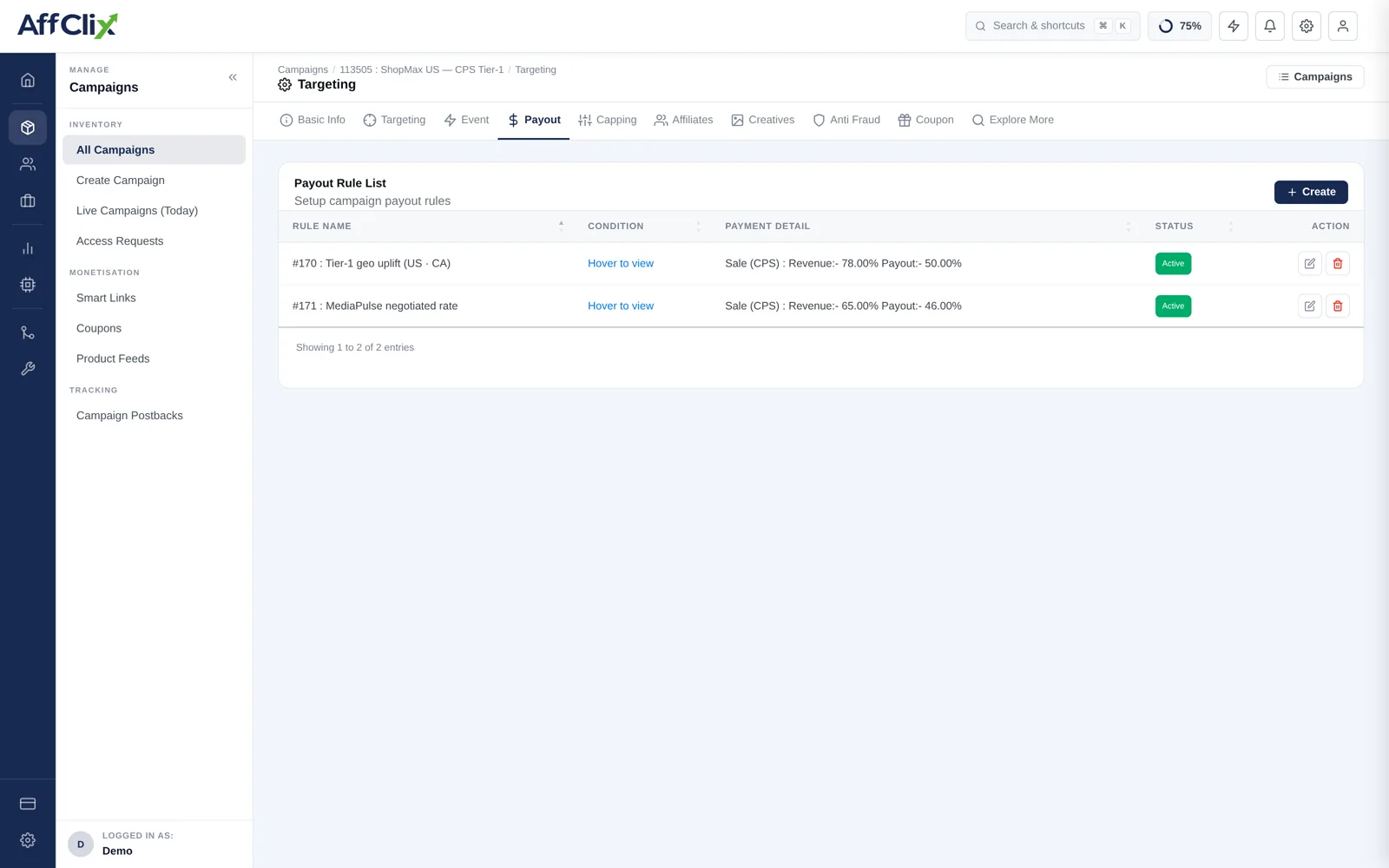Click the Campaigns list button
This screenshot has height=868, width=1389.
tap(1315, 76)
